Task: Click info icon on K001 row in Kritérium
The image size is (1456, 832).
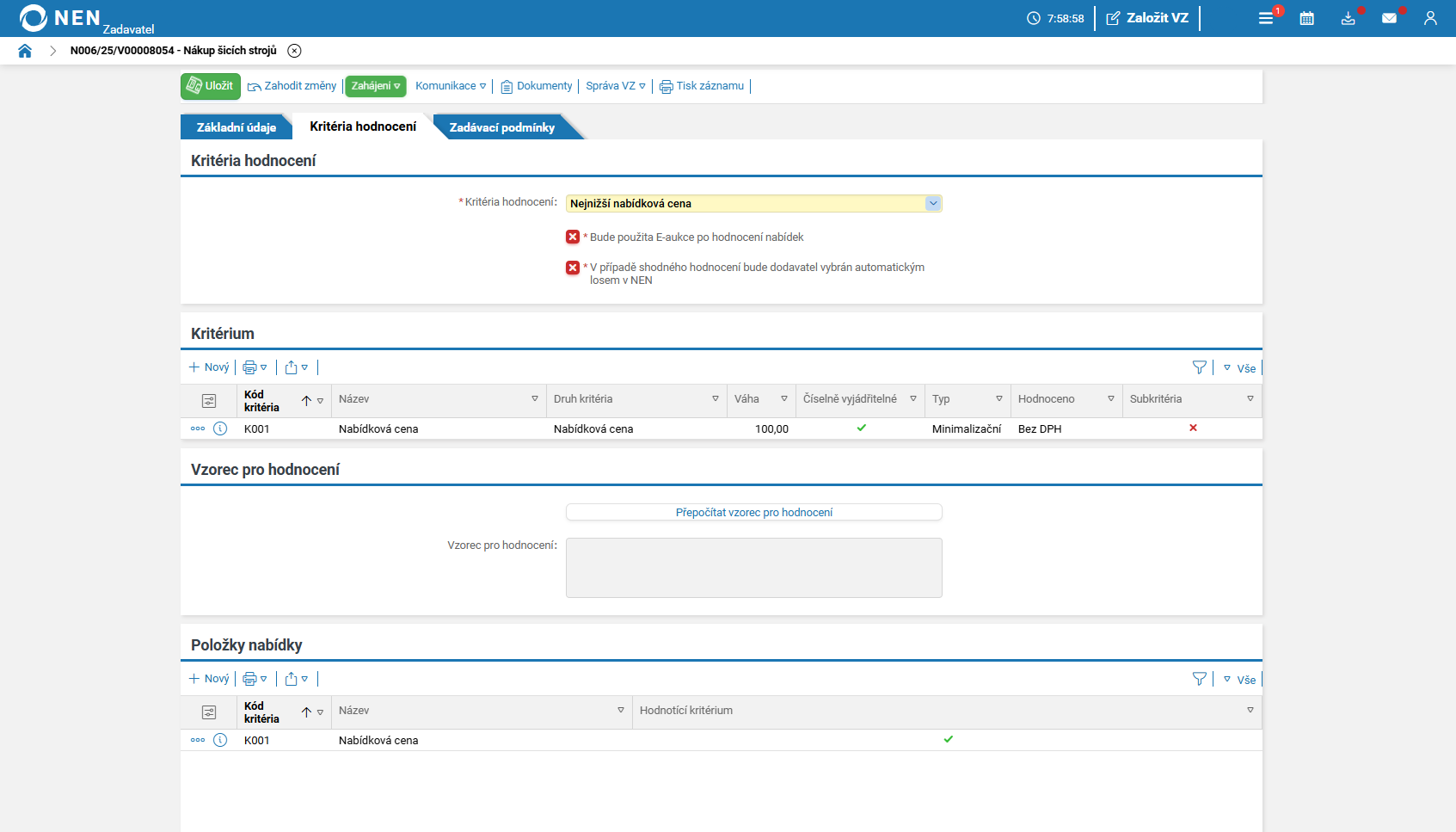Action: click(220, 428)
